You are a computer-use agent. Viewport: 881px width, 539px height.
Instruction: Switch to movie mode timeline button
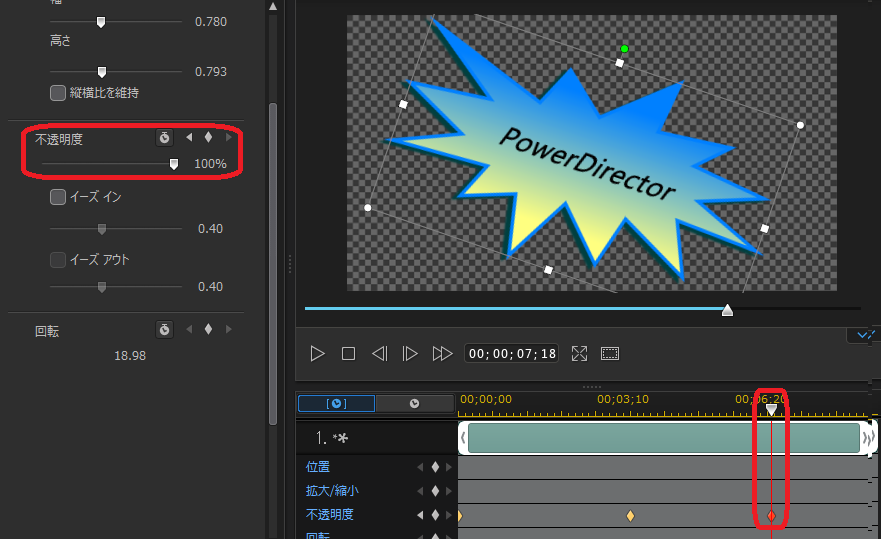coord(415,404)
